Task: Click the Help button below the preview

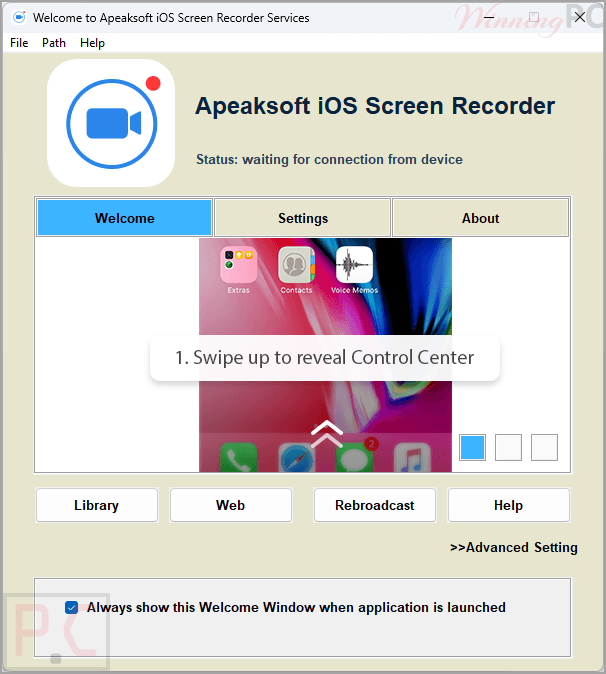Action: (x=508, y=505)
